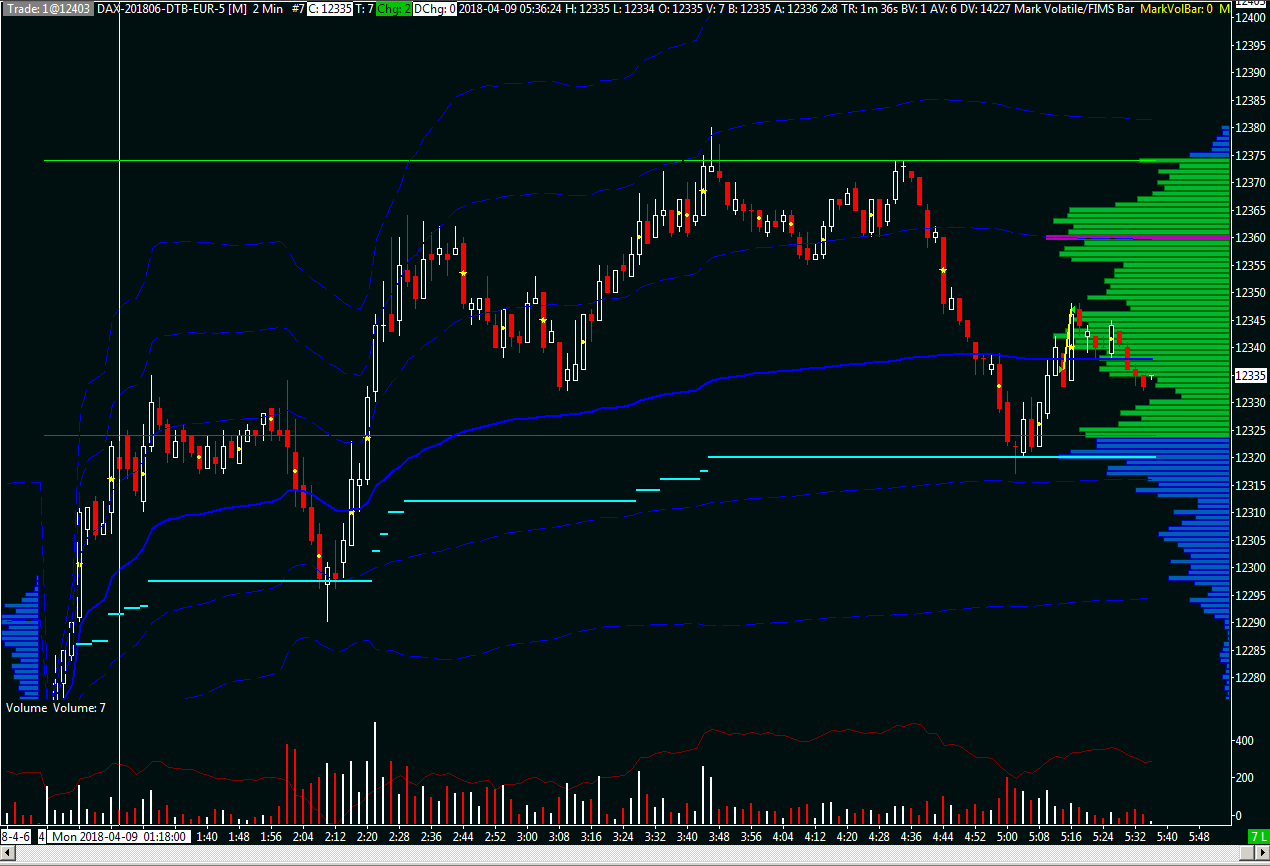Click the green '7 L' status box
Viewport: 1270px width, 866px height.
1257,836
